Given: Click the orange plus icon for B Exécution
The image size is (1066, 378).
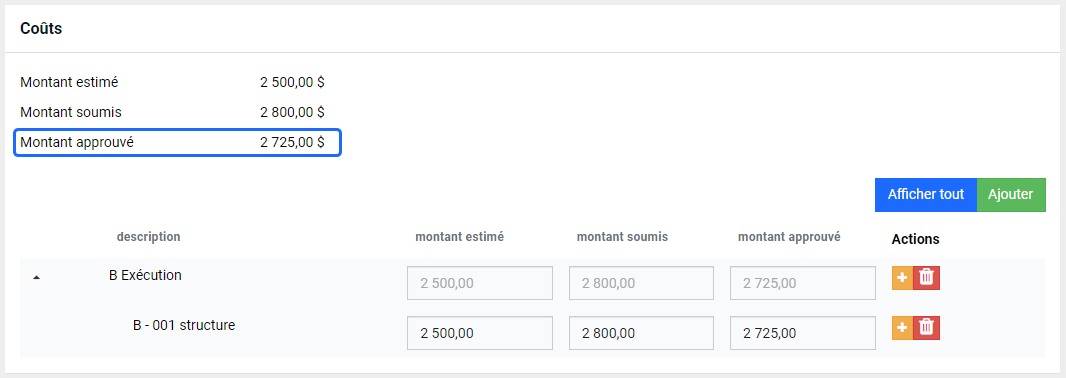Looking at the screenshot, I should 902,278.
